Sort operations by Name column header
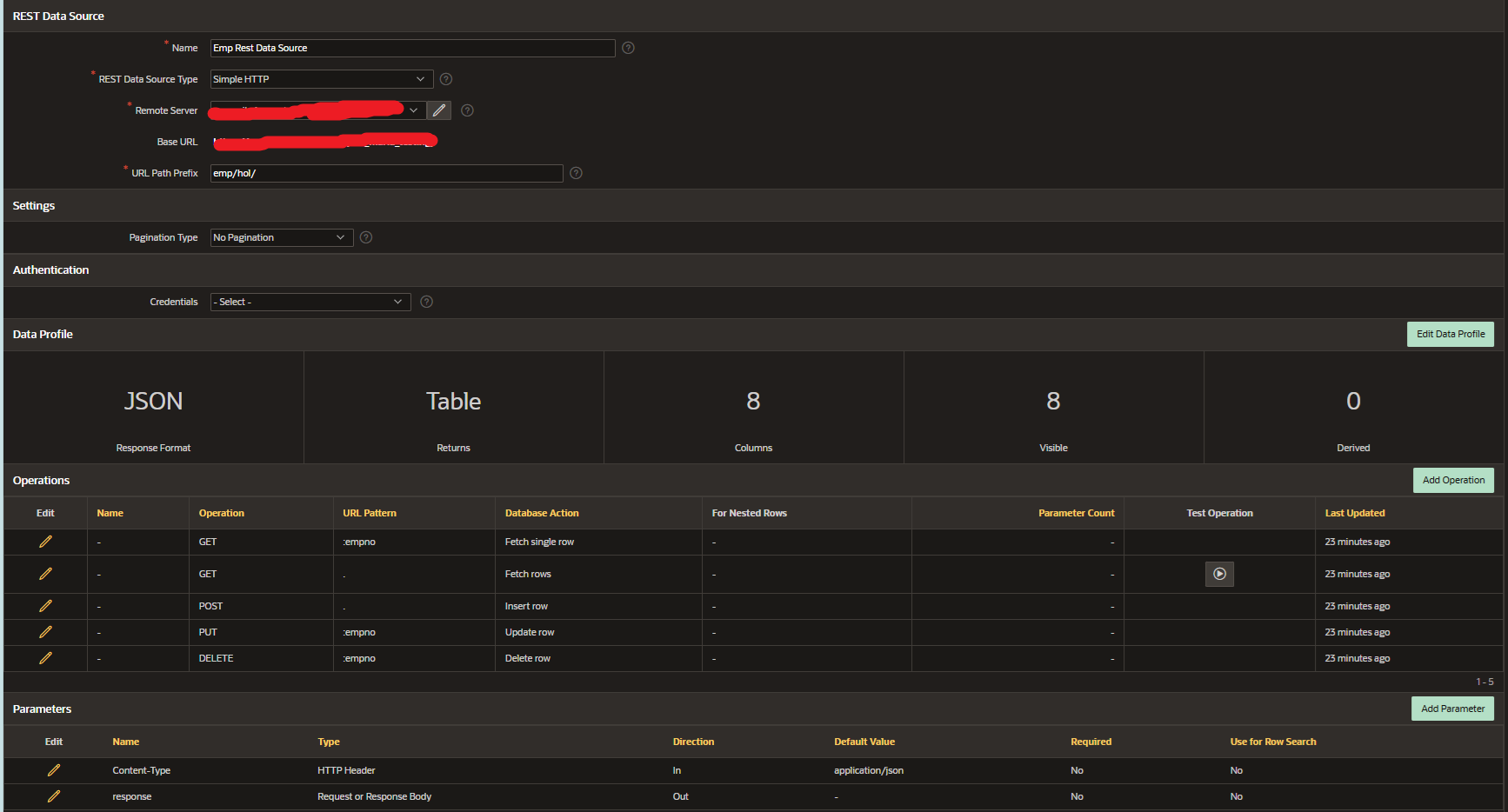 110,513
